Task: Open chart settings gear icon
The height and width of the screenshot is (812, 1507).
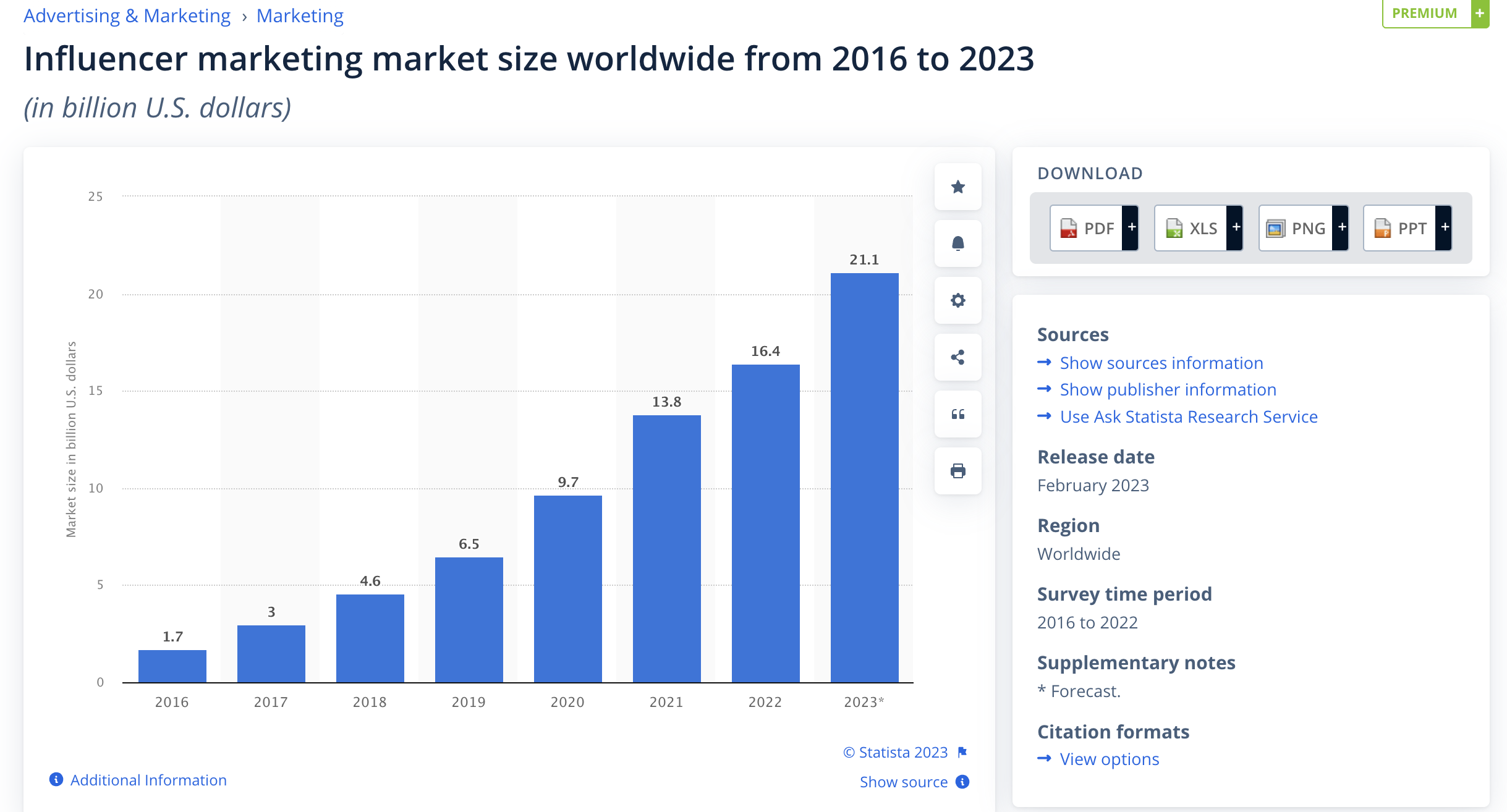Action: [957, 300]
